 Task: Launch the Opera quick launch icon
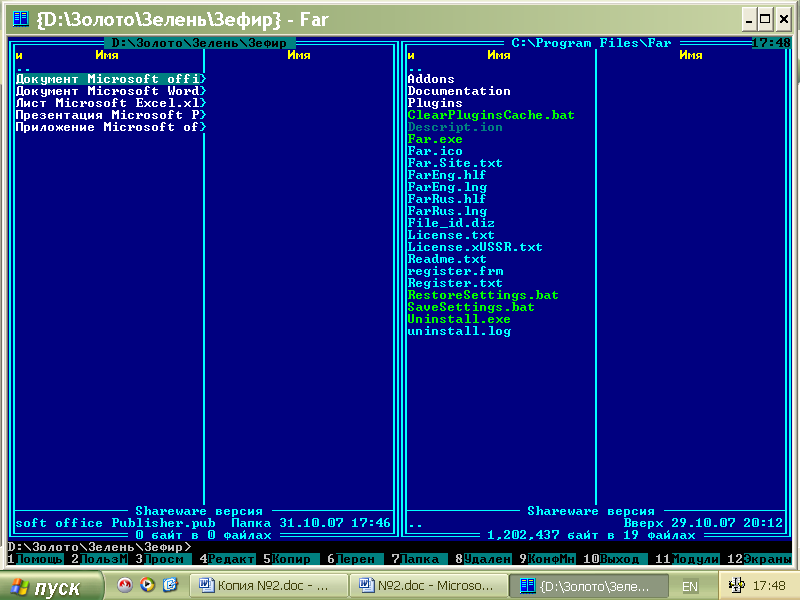[124, 585]
